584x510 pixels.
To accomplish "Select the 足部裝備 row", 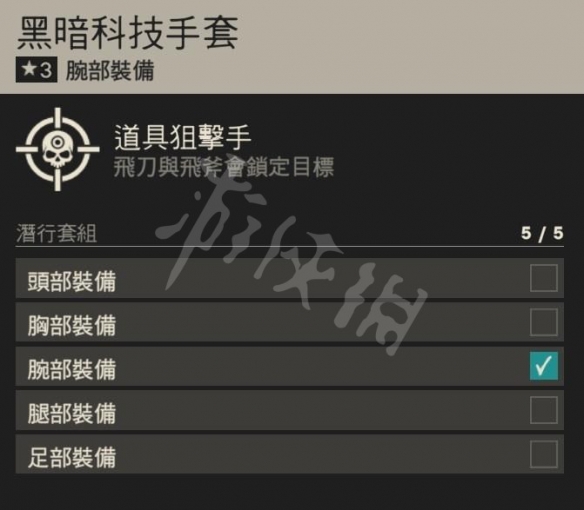I will [289, 454].
